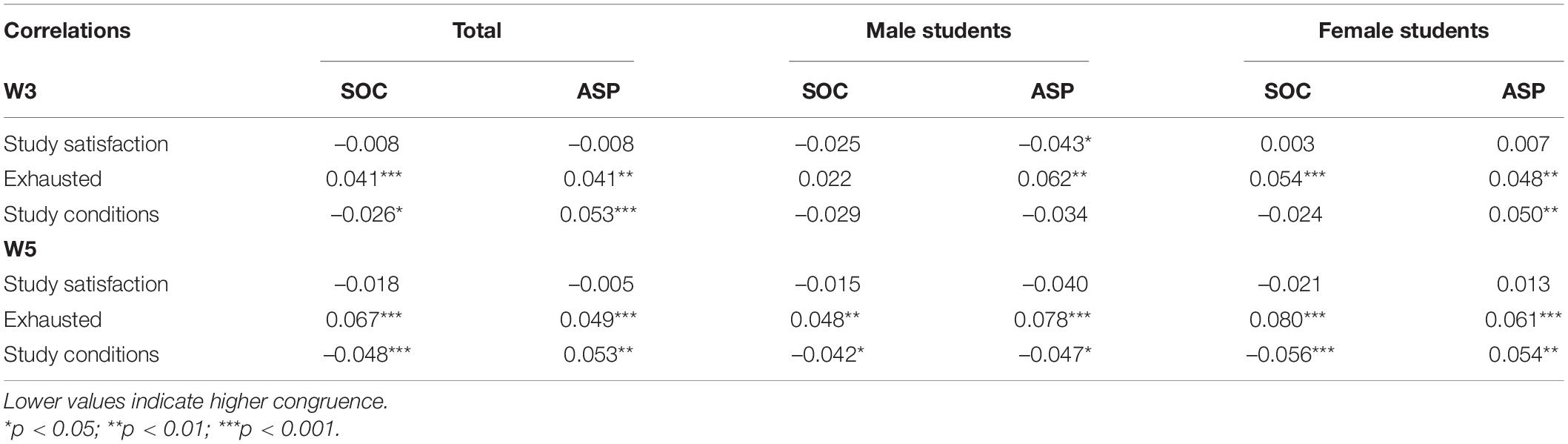This screenshot has width=1568, height=444.
Task: Select the Total group header
Action: [477, 30]
